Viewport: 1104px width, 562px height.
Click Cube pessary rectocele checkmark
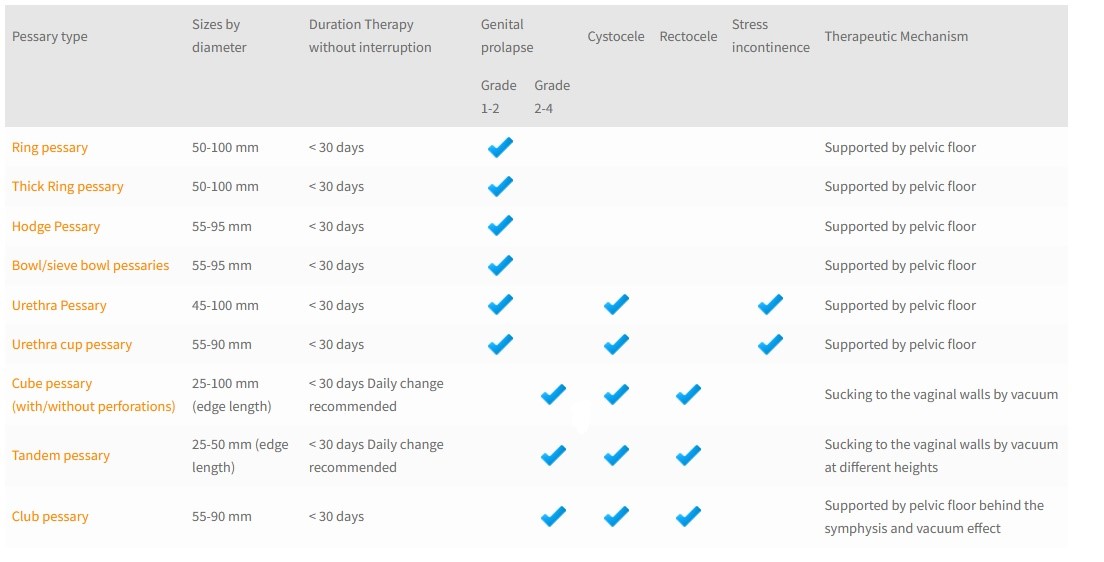(x=688, y=395)
